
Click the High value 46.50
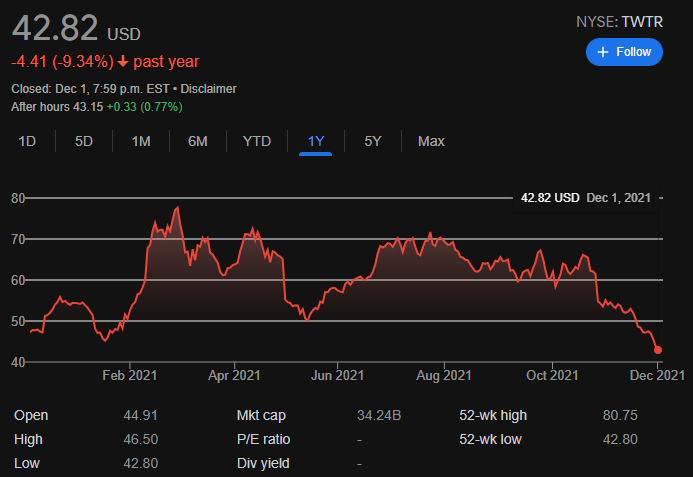click(x=141, y=439)
